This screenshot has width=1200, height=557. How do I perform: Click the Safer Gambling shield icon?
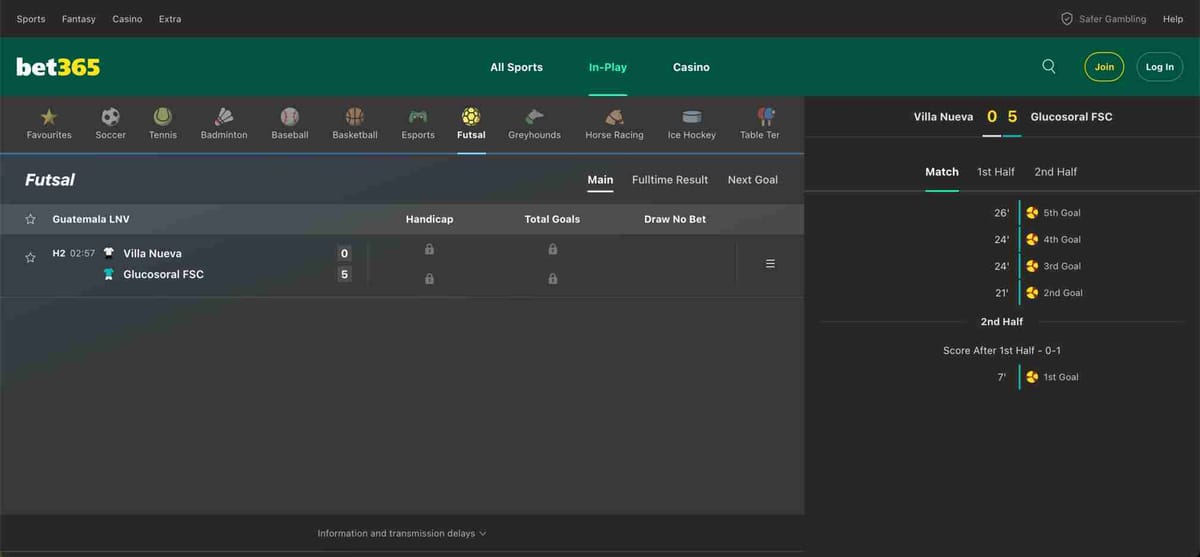[x=1067, y=19]
